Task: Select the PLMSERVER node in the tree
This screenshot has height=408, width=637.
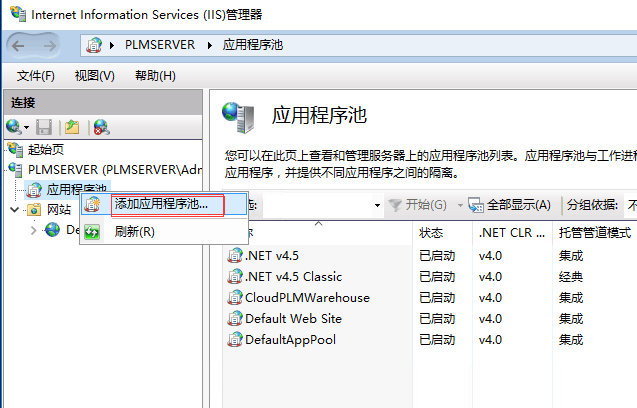Action: pyautogui.click(x=115, y=169)
